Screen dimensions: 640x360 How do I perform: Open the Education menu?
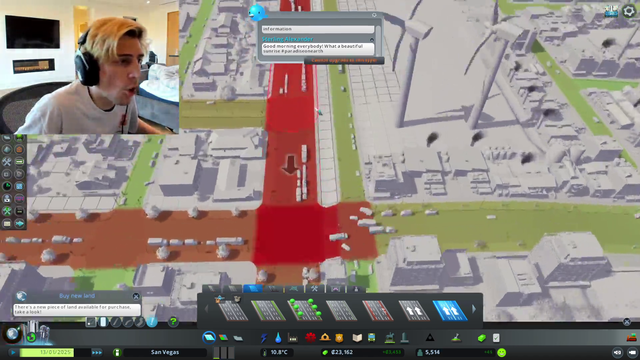pyautogui.click(x=357, y=338)
